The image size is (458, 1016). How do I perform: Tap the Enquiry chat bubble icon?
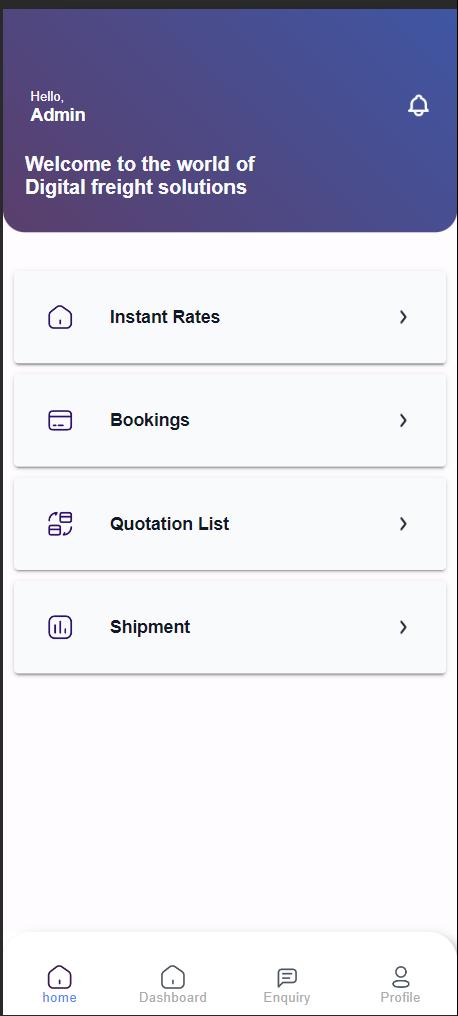tap(287, 976)
